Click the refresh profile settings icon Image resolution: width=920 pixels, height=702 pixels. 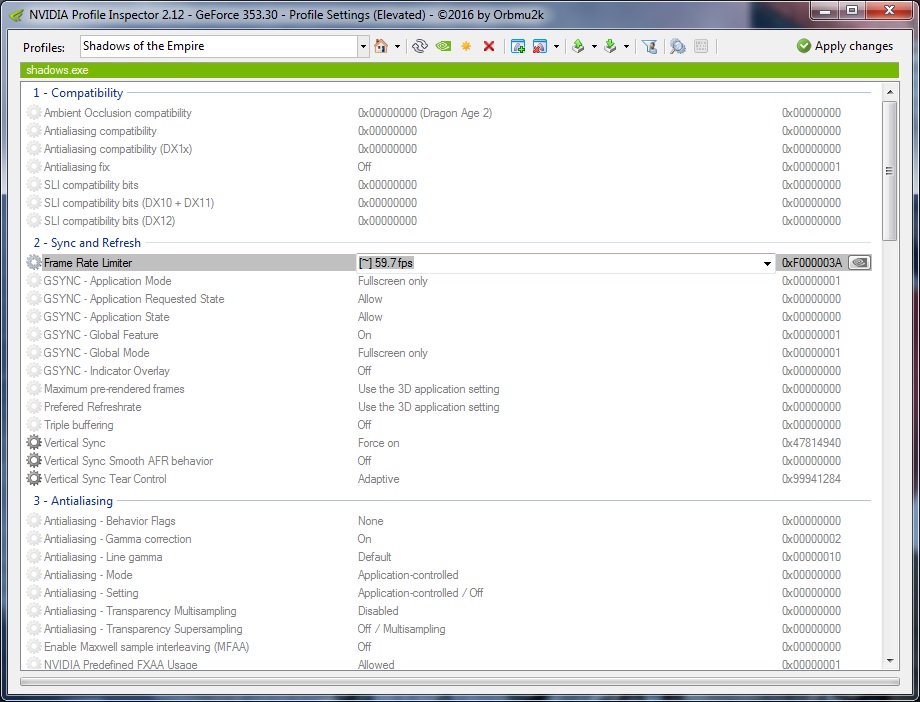click(x=420, y=46)
